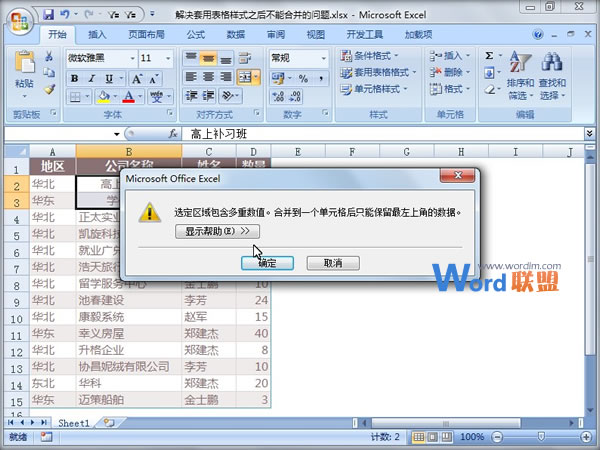
Task: Switch to the 数据 tab
Action: (x=236, y=34)
